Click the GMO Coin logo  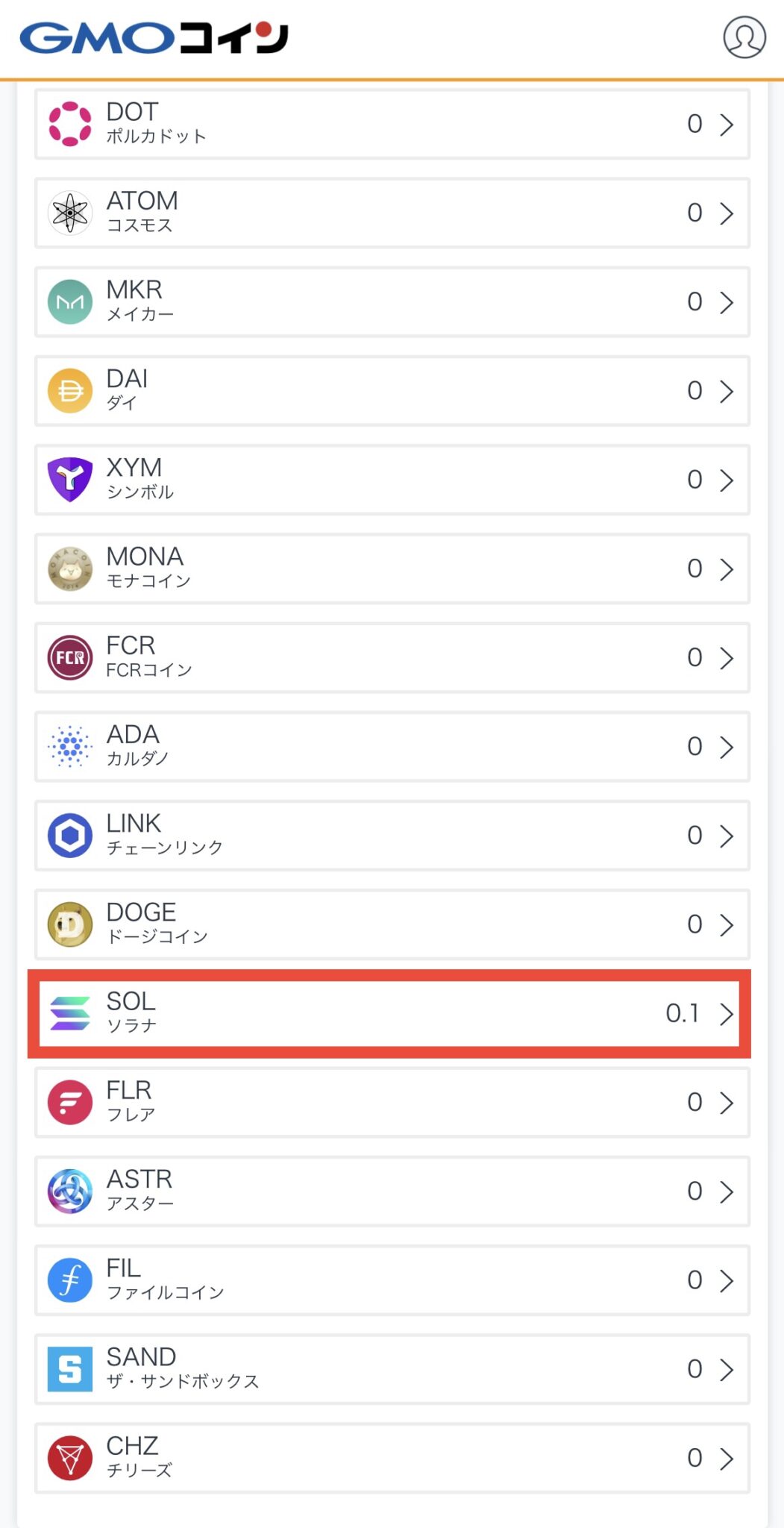tap(154, 38)
